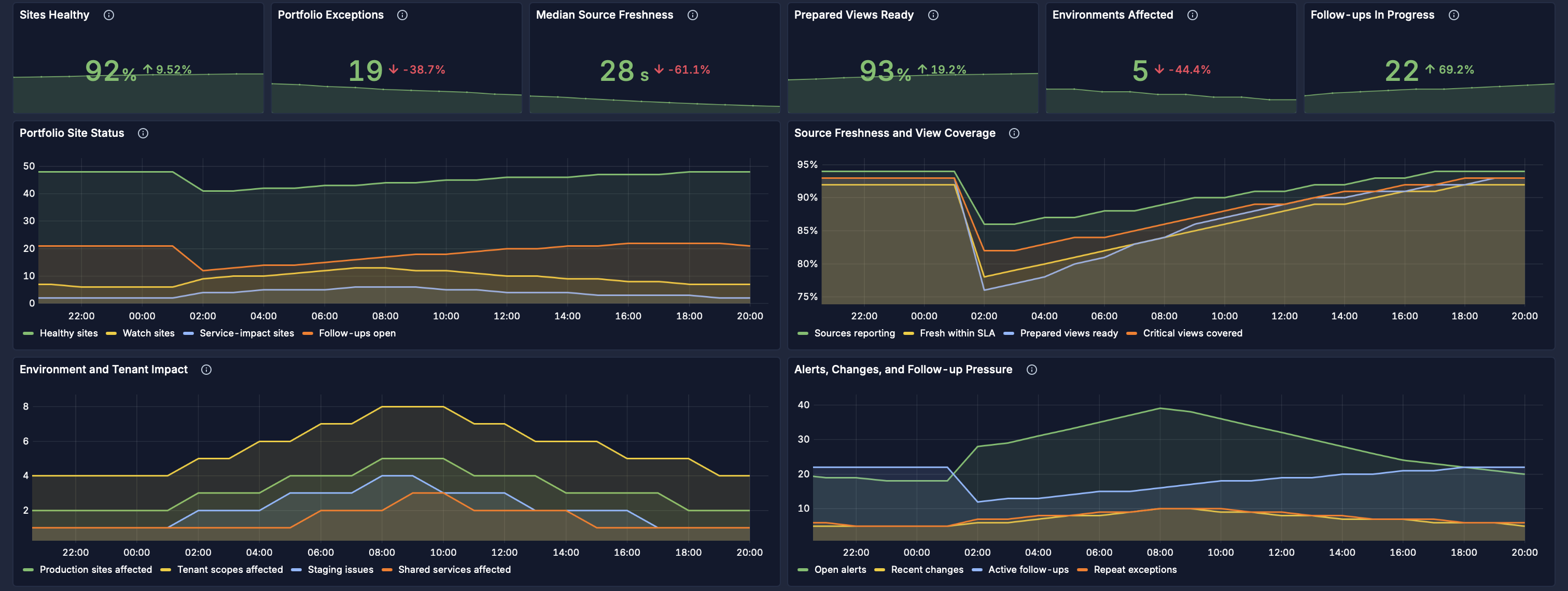This screenshot has height=591, width=1568.
Task: Open info icon beside Sites Healthy
Action: pyautogui.click(x=109, y=15)
